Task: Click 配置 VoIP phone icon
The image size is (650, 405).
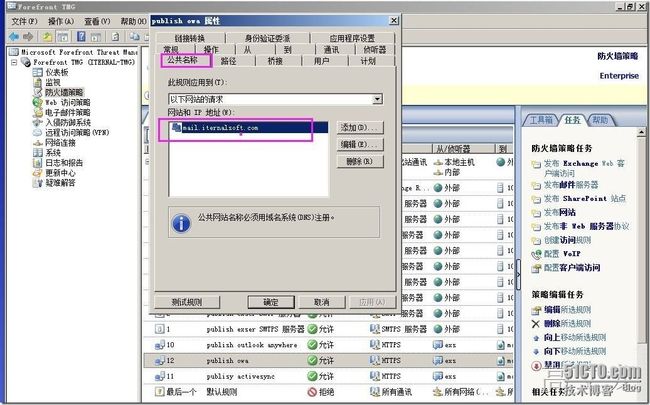Action: [x=536, y=254]
